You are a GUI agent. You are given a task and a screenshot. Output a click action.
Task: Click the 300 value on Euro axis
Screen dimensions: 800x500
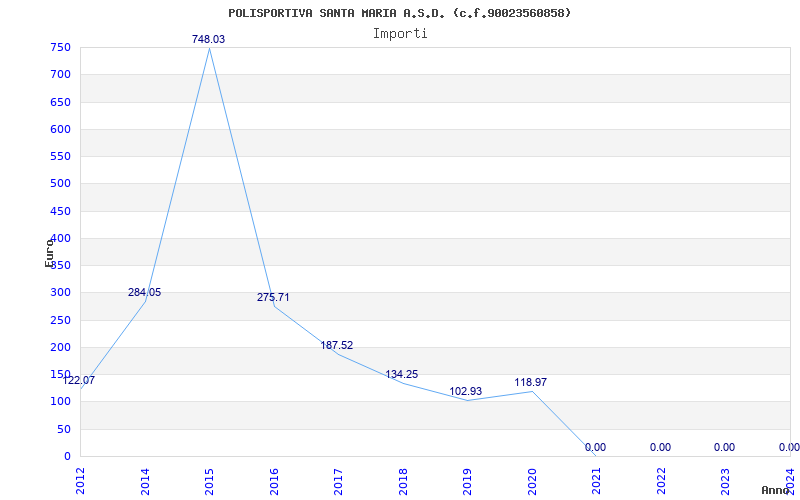point(60,293)
